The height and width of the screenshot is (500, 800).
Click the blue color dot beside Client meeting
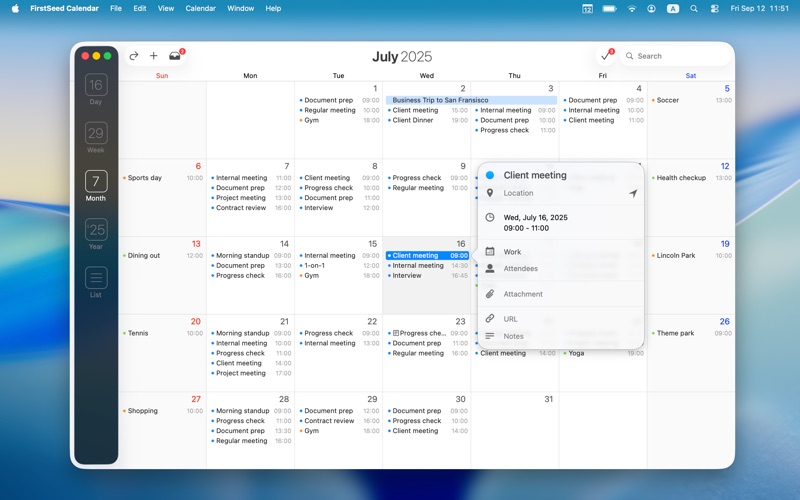[490, 175]
